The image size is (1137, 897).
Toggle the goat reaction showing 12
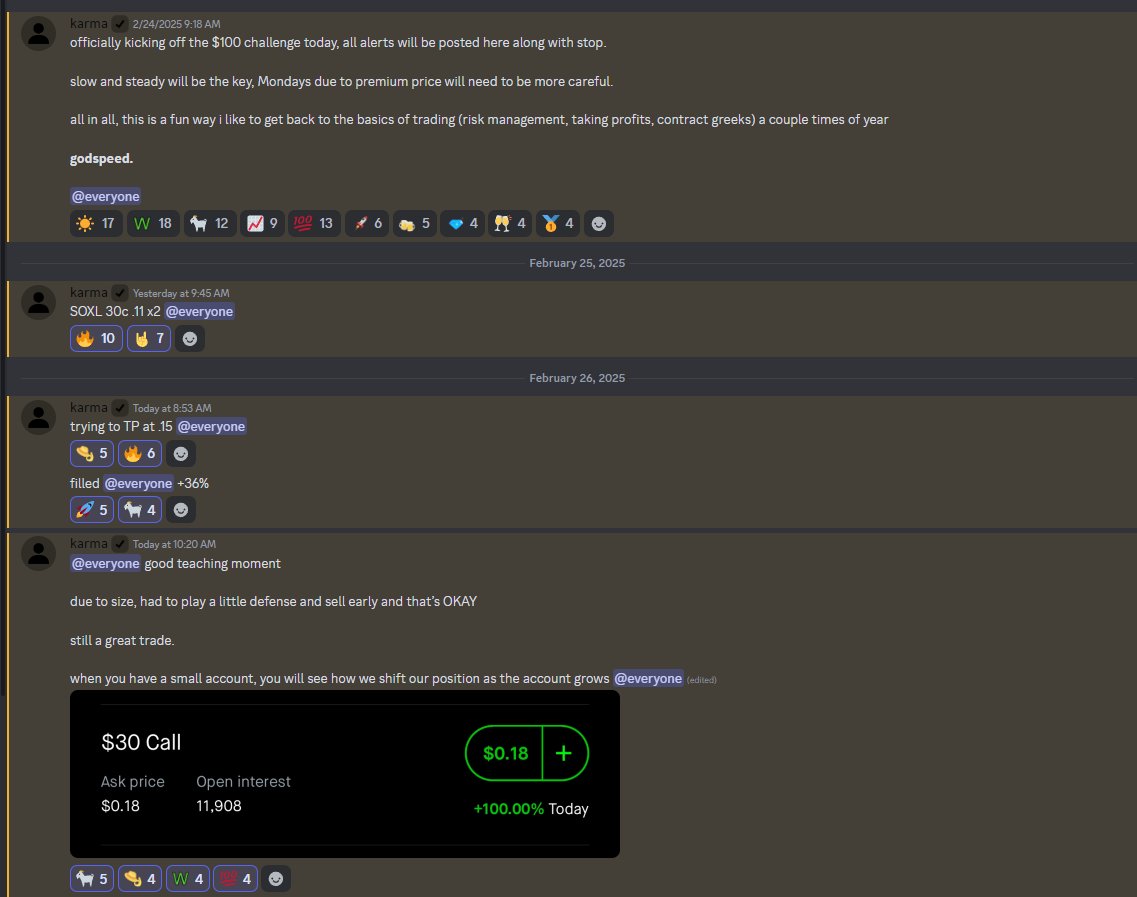coord(210,223)
